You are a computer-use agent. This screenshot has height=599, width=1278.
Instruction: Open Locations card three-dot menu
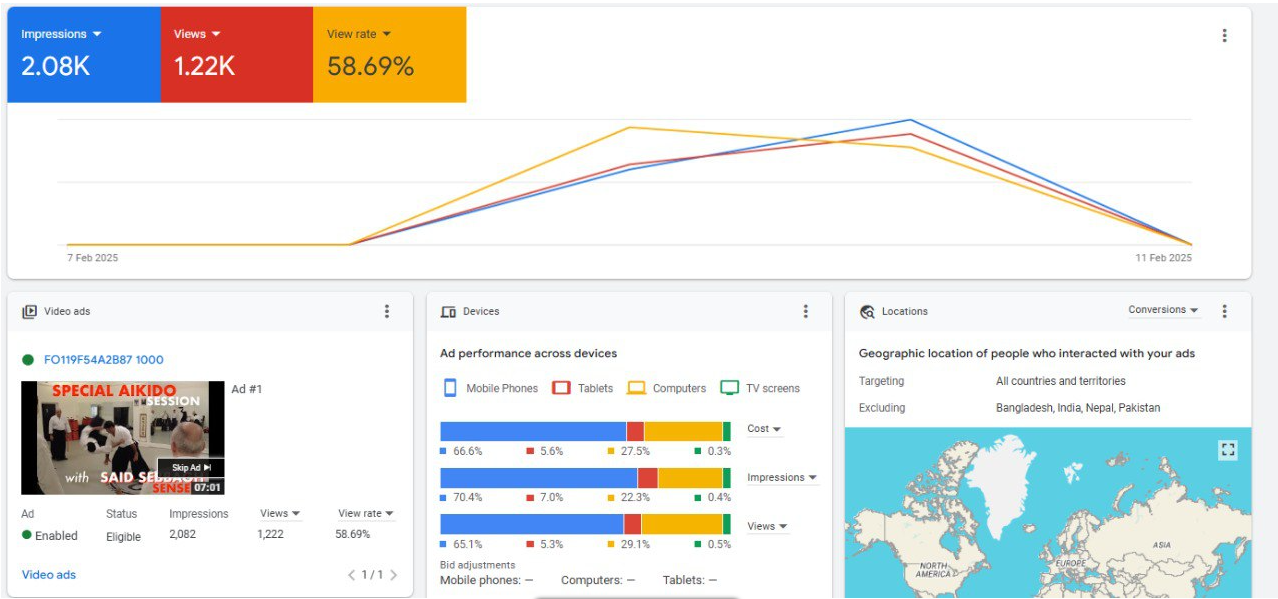(x=1224, y=311)
